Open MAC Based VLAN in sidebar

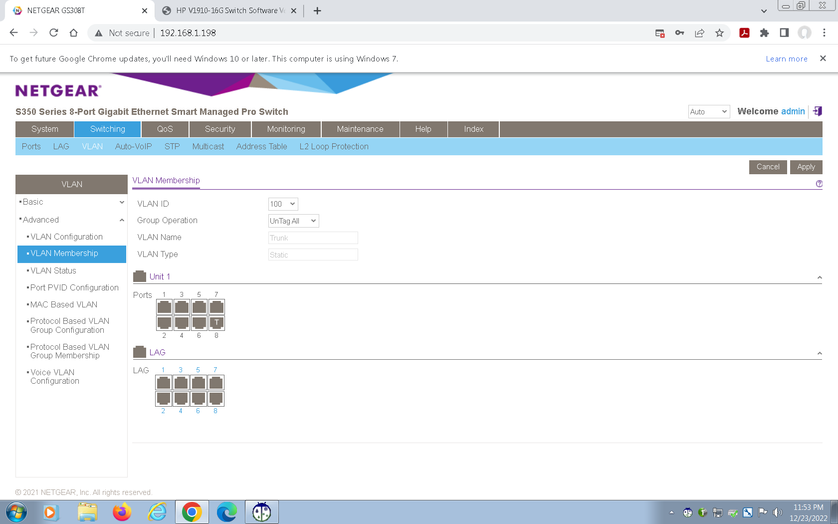click(64, 304)
